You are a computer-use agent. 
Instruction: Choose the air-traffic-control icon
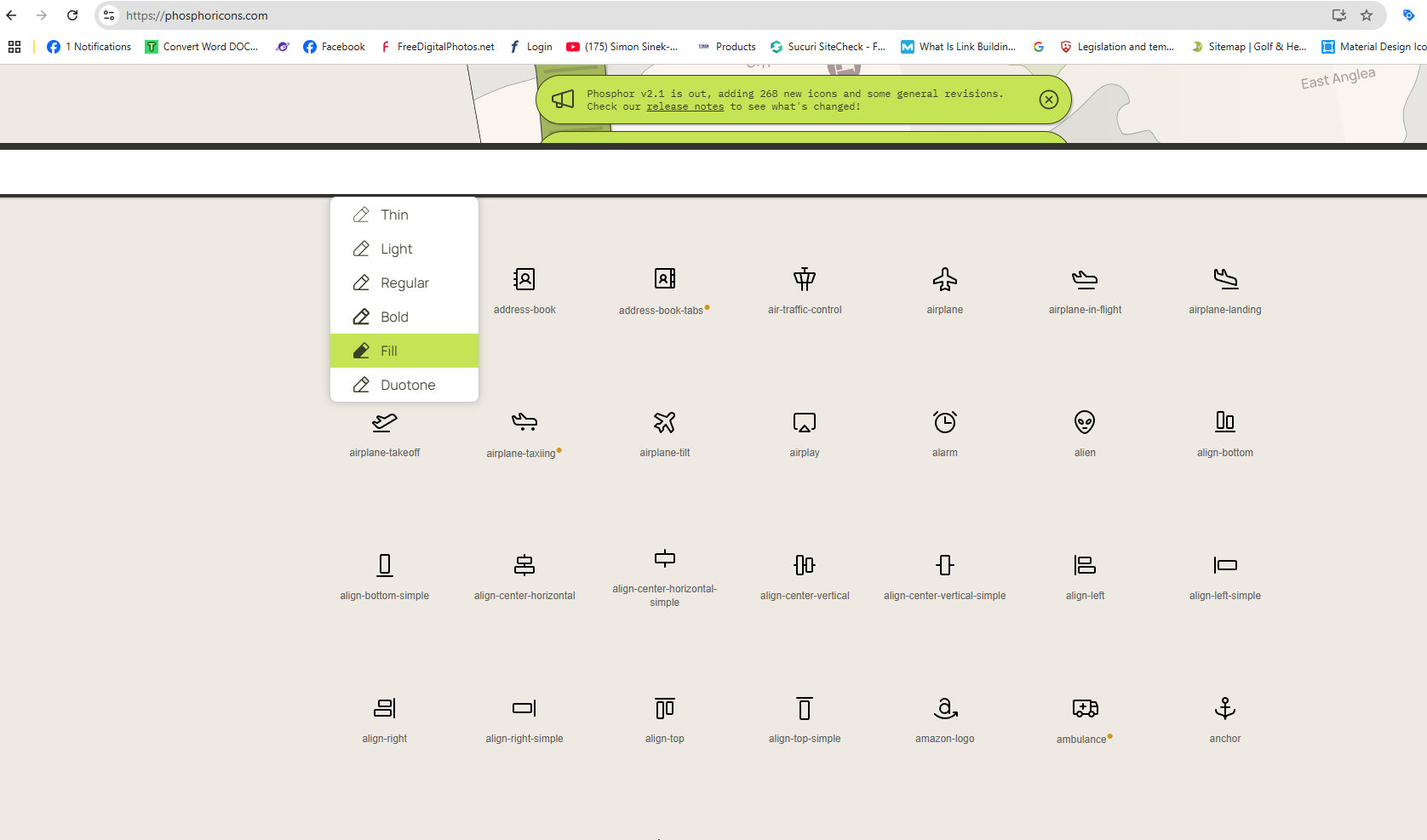tap(804, 279)
